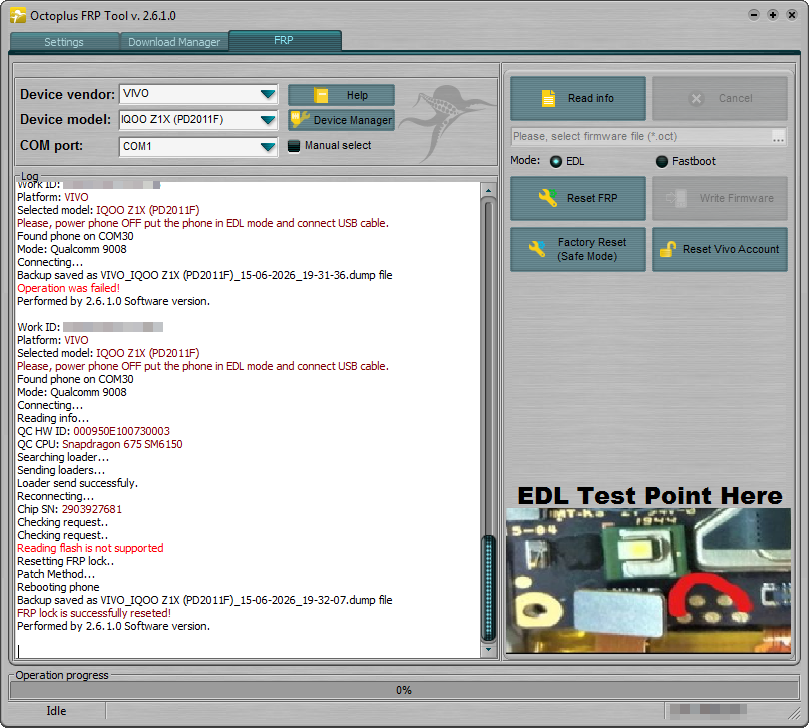Image resolution: width=809 pixels, height=728 pixels.
Task: Select the FRP tab
Action: tap(284, 40)
